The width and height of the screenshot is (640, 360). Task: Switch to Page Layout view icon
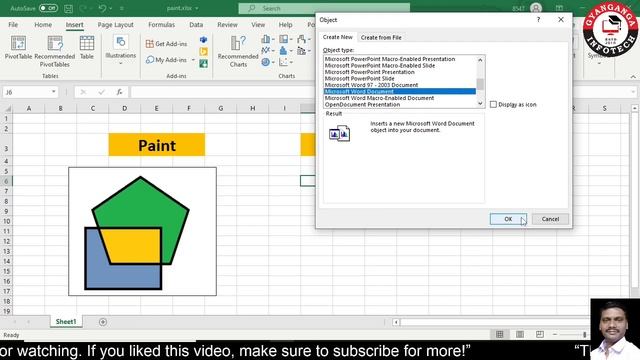[x=520, y=334]
